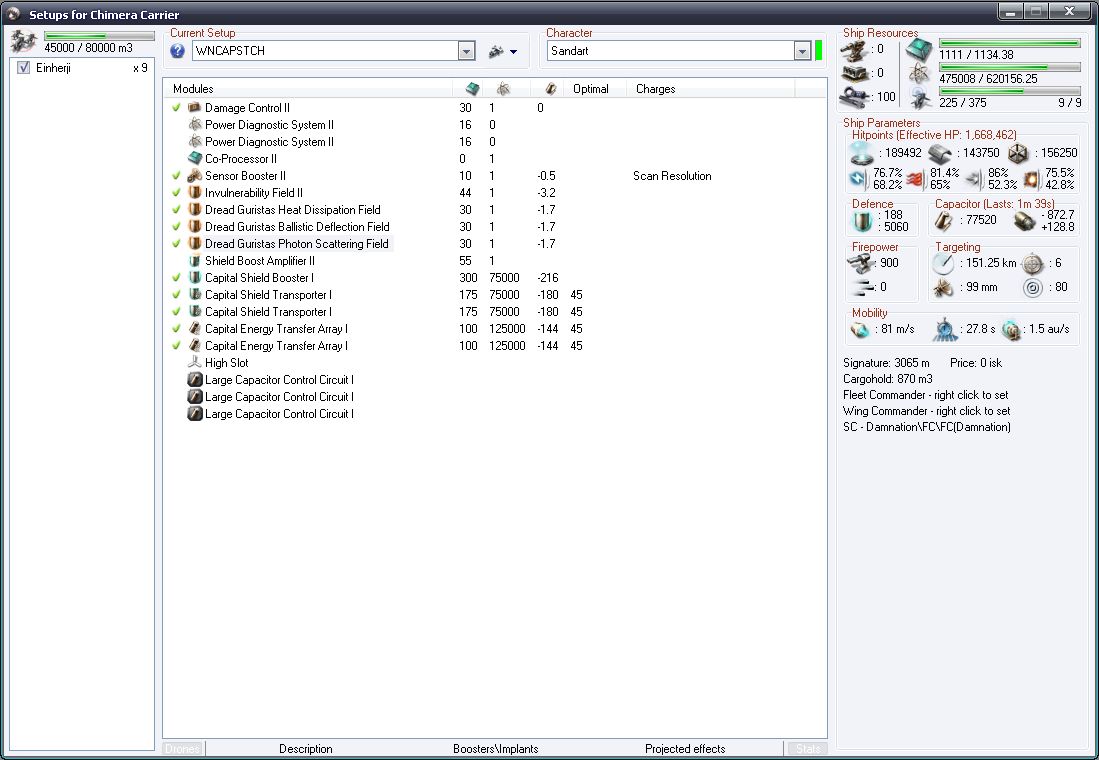Switch to the Projected effects tab
Screen dimensions: 1099x760
tap(685, 749)
